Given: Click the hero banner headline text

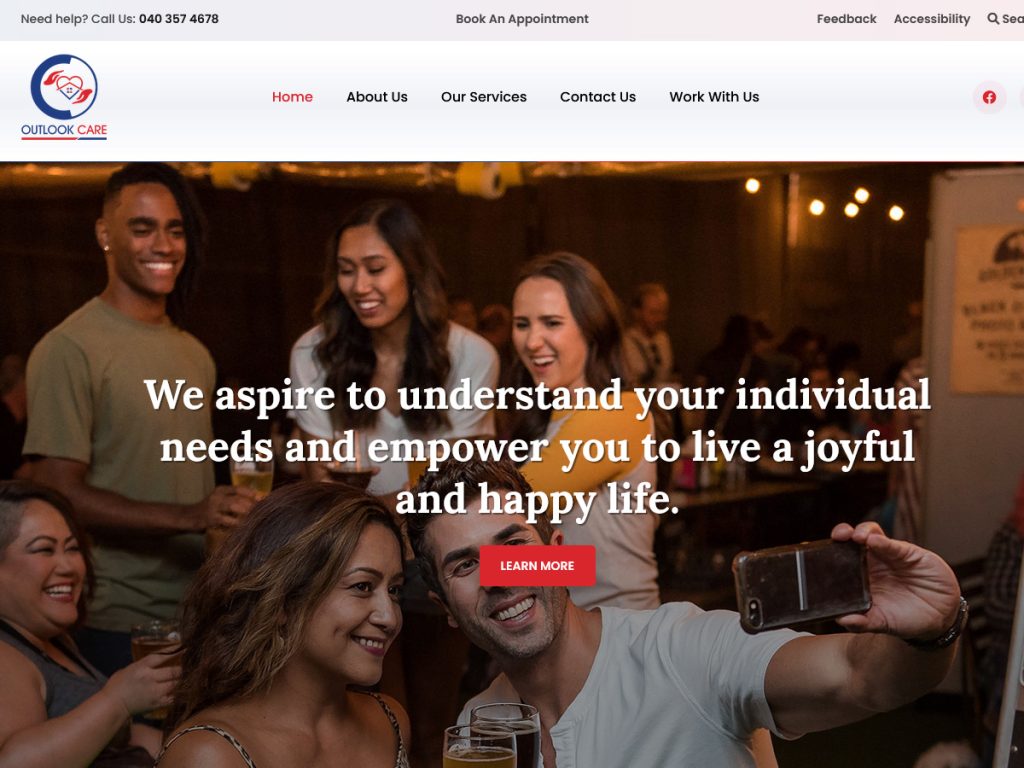Looking at the screenshot, I should (537, 447).
